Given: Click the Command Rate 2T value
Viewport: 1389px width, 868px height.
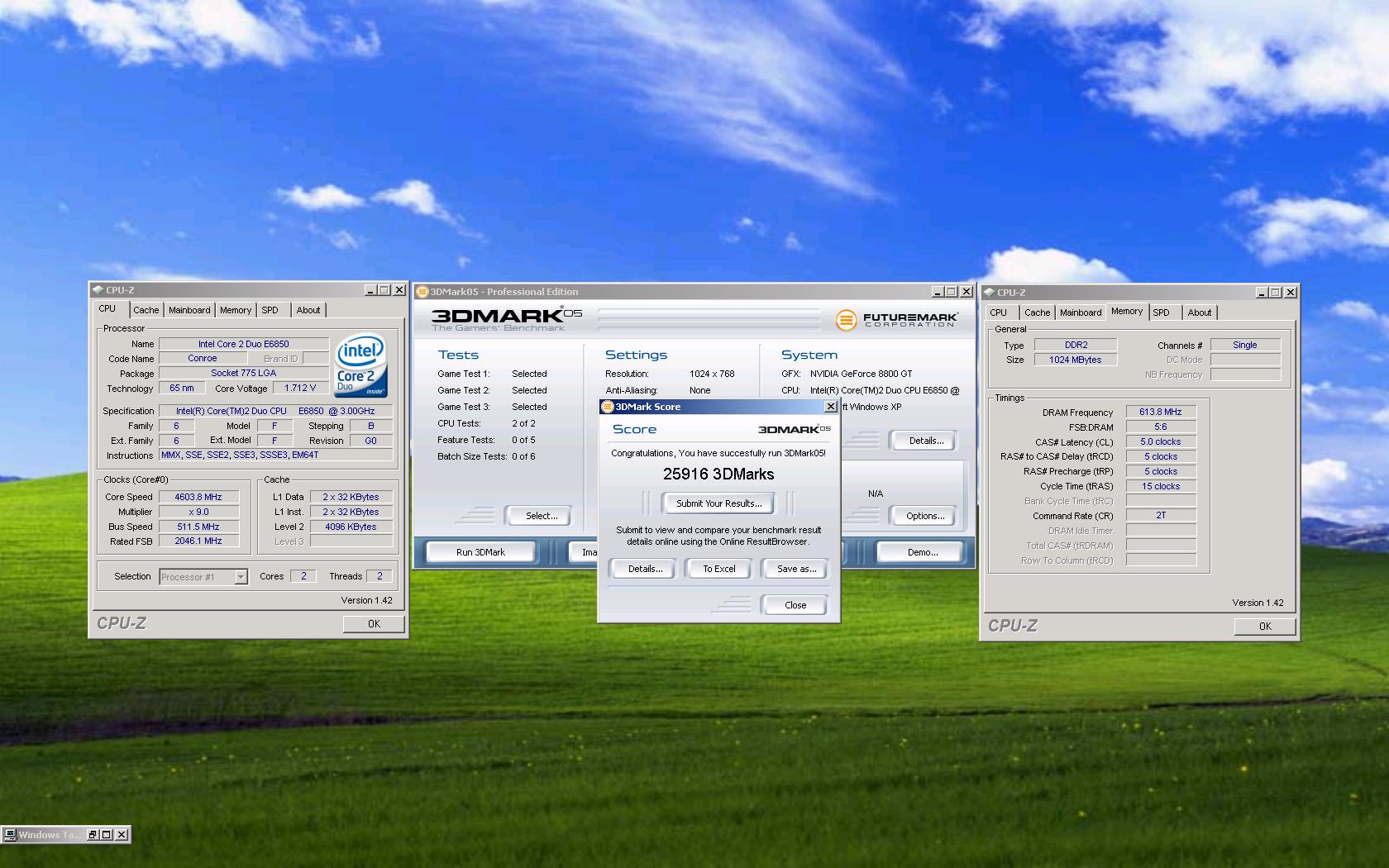Looking at the screenshot, I should pos(1161,515).
